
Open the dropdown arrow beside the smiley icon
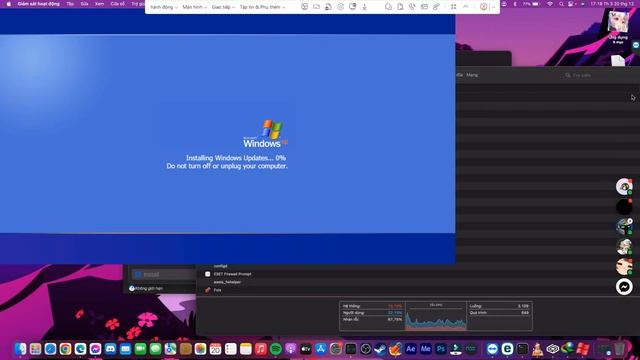493,7
